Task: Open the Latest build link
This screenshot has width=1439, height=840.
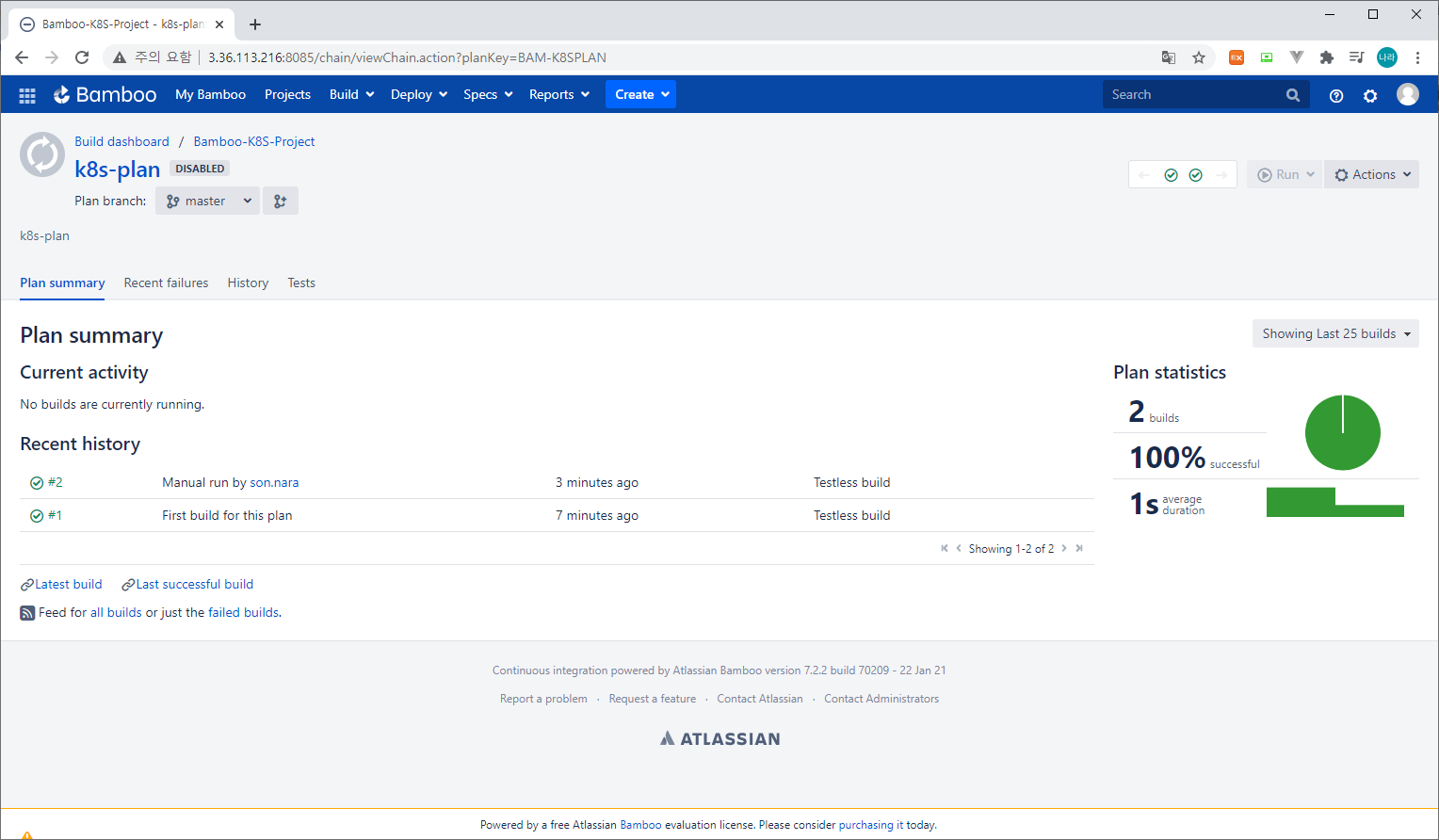Action: 69,584
